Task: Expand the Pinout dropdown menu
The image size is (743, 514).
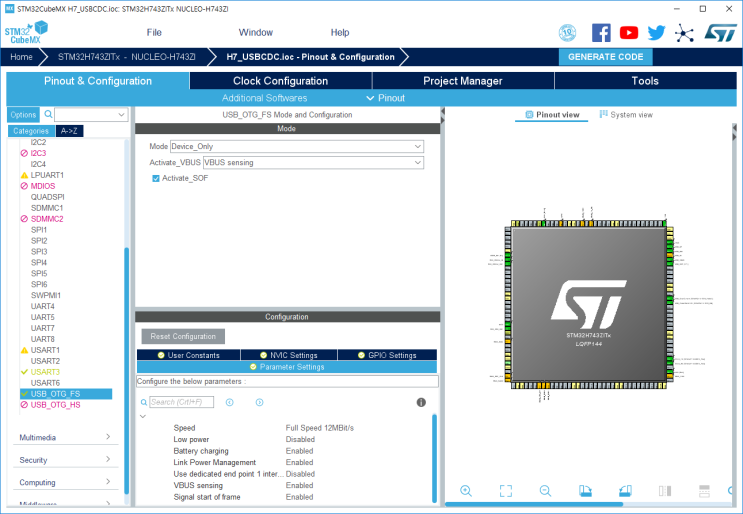Action: click(x=385, y=98)
